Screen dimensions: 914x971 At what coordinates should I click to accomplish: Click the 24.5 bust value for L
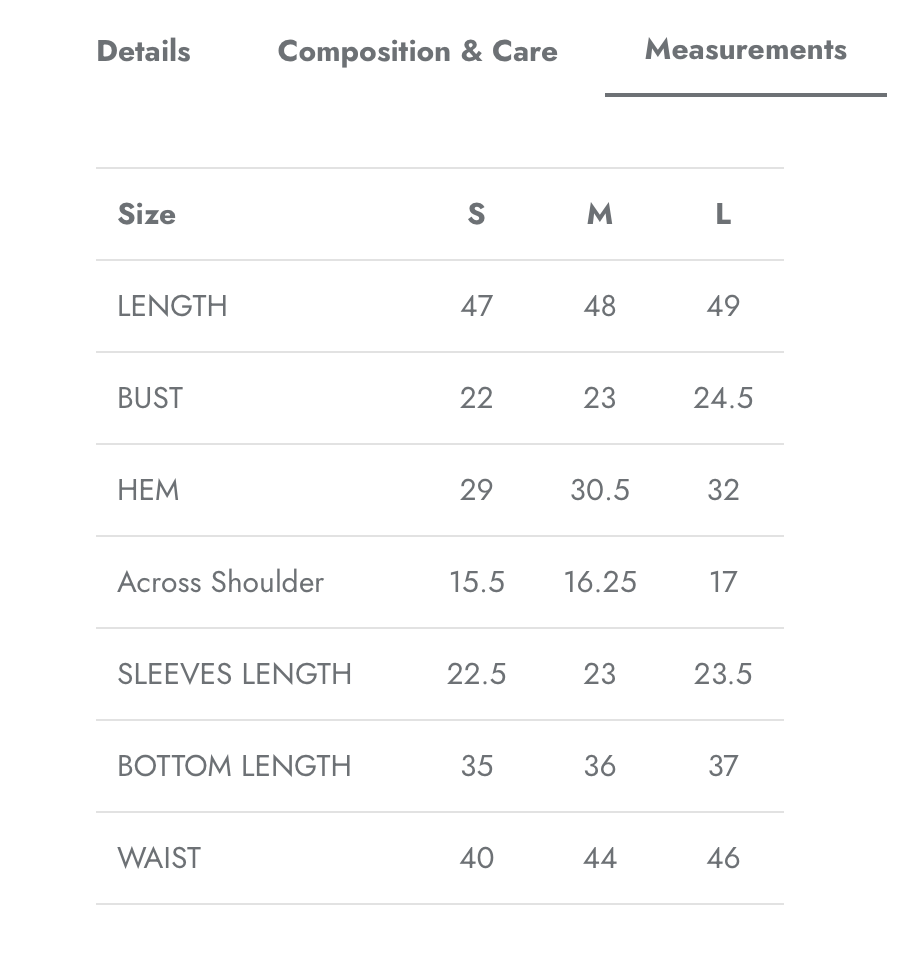click(723, 398)
